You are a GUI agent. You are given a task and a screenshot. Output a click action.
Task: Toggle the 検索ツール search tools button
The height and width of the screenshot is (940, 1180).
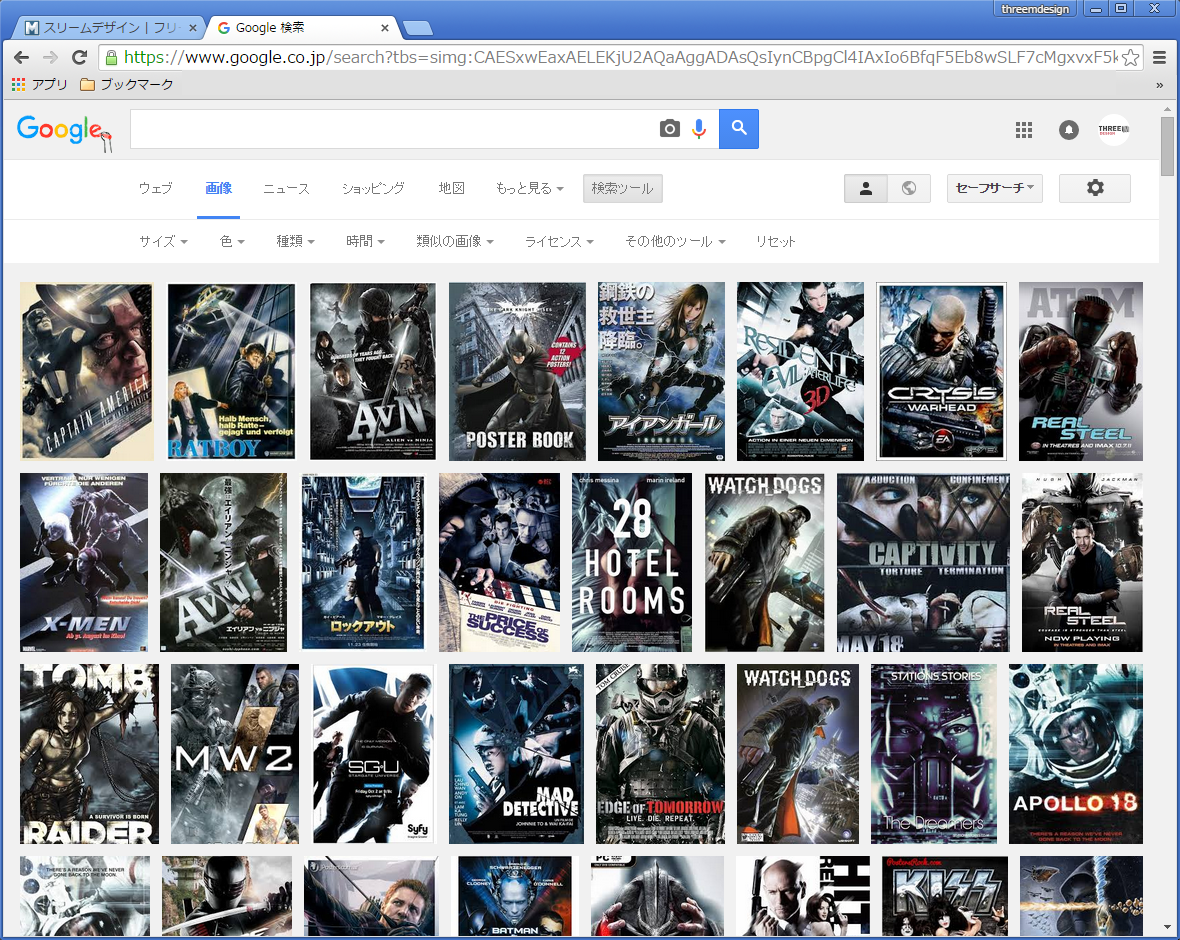(x=622, y=188)
